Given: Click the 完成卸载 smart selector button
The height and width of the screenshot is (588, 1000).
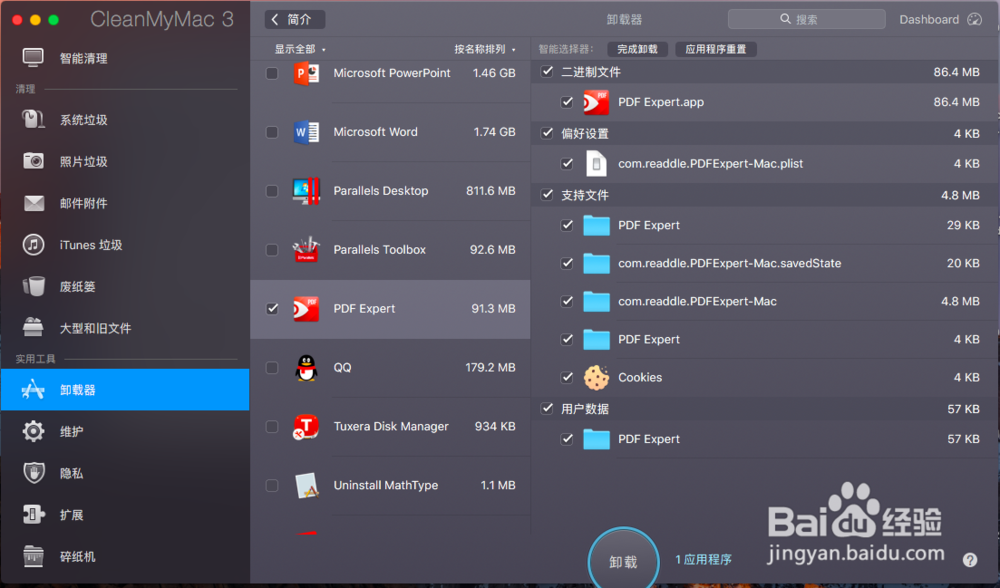Looking at the screenshot, I should pos(637,49).
